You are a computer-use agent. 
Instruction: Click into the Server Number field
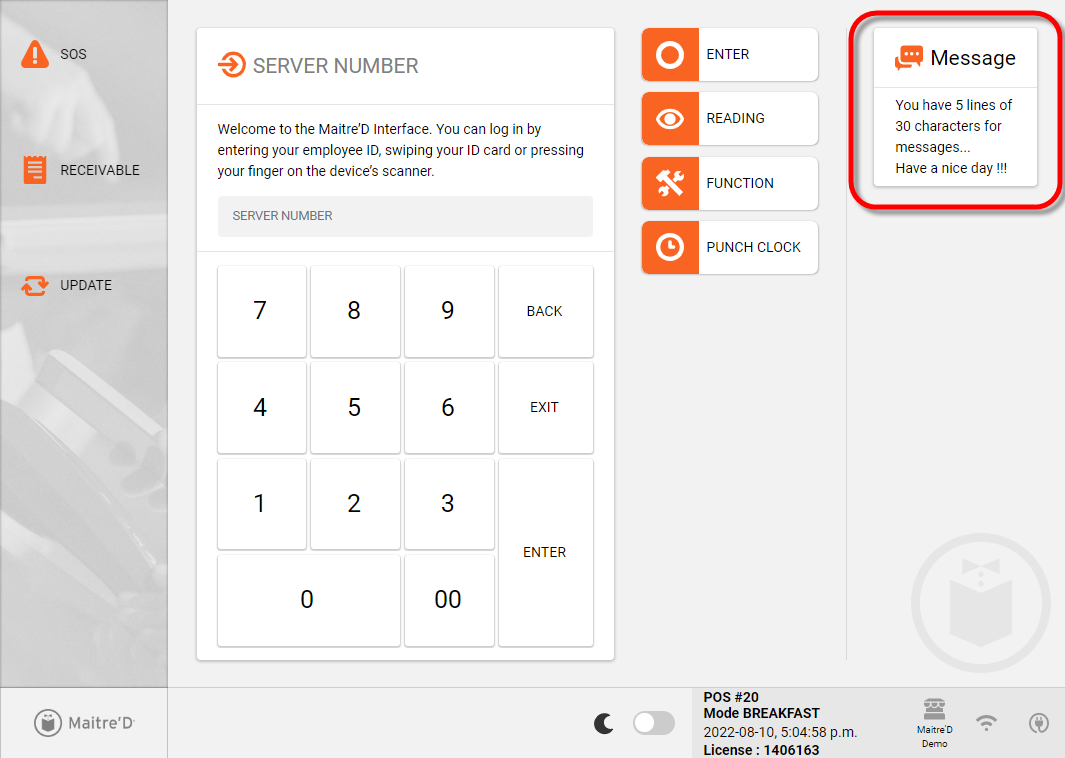point(405,216)
